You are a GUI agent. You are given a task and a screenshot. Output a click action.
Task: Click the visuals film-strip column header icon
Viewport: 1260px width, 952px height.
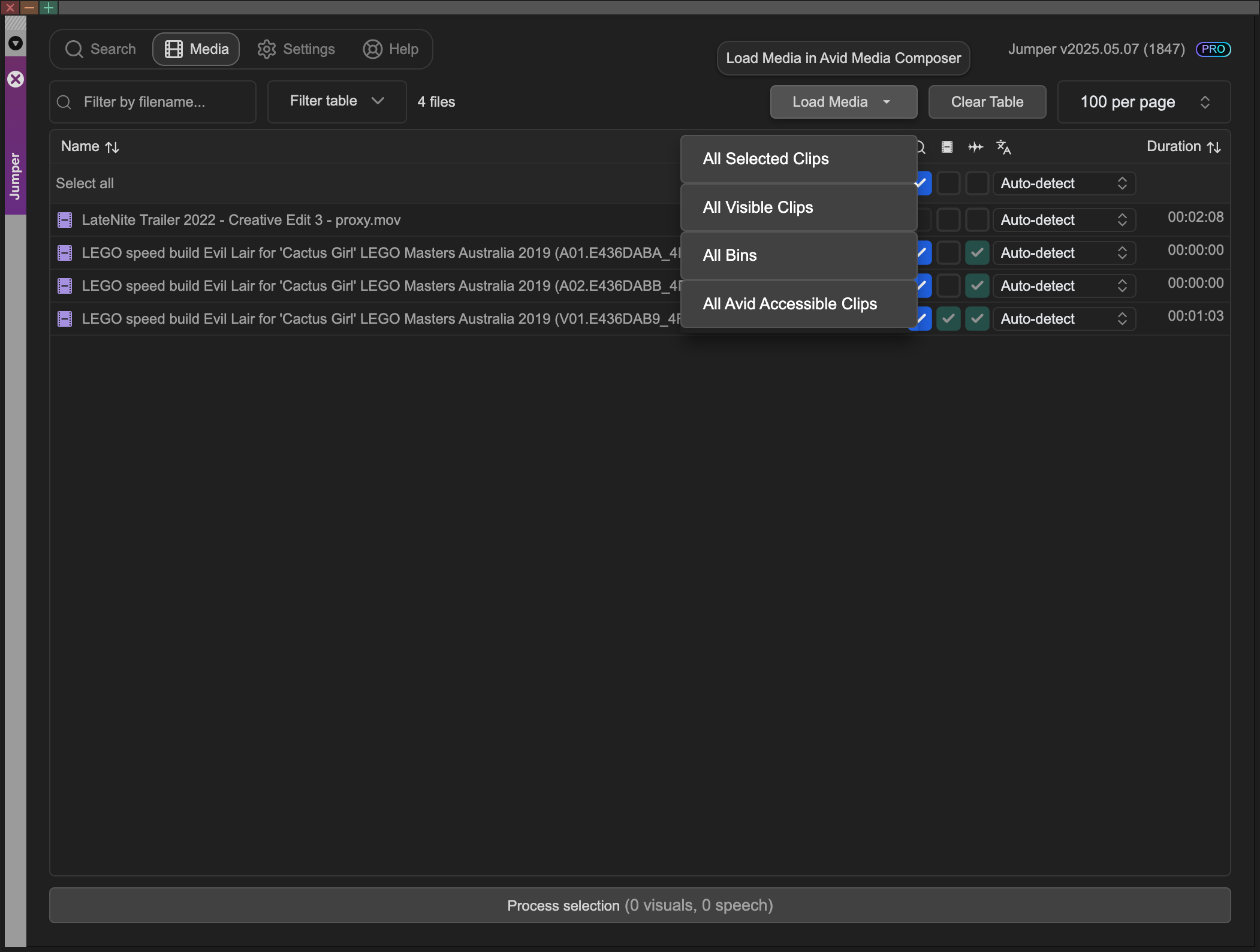(x=947, y=147)
